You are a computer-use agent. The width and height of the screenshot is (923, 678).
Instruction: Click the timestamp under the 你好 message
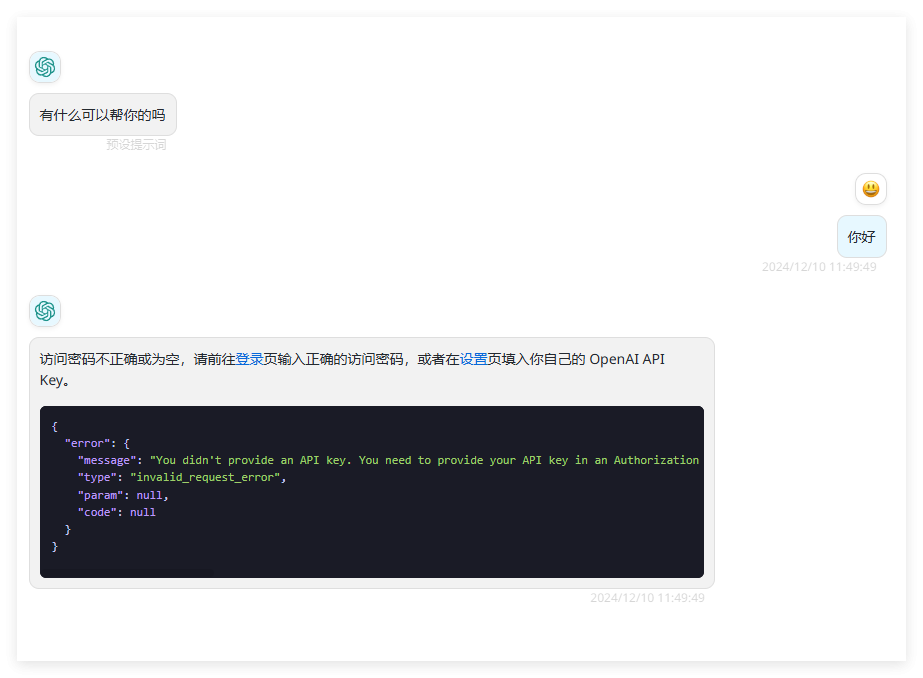point(818,267)
